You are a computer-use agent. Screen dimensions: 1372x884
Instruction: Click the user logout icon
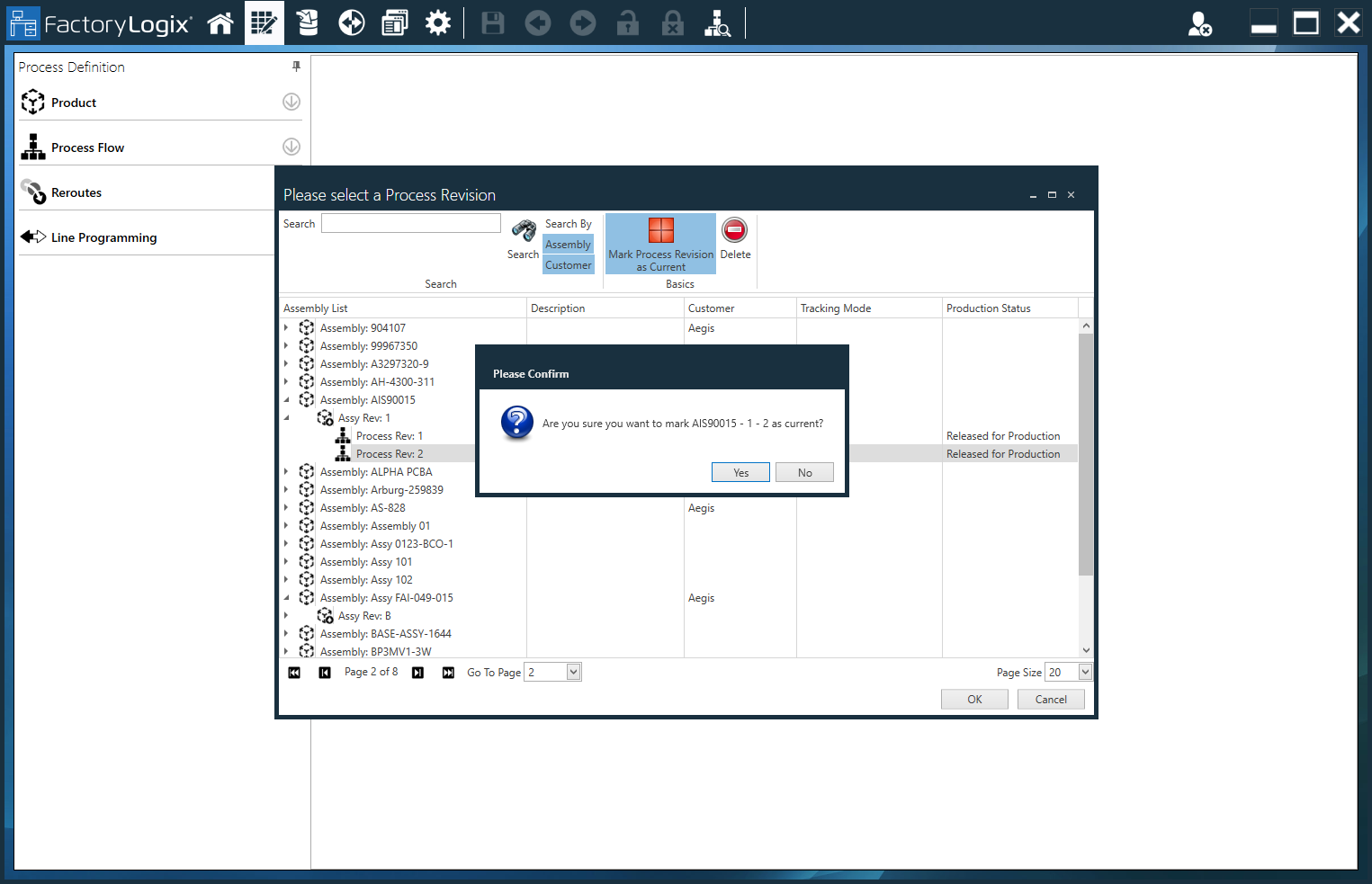tap(1199, 23)
